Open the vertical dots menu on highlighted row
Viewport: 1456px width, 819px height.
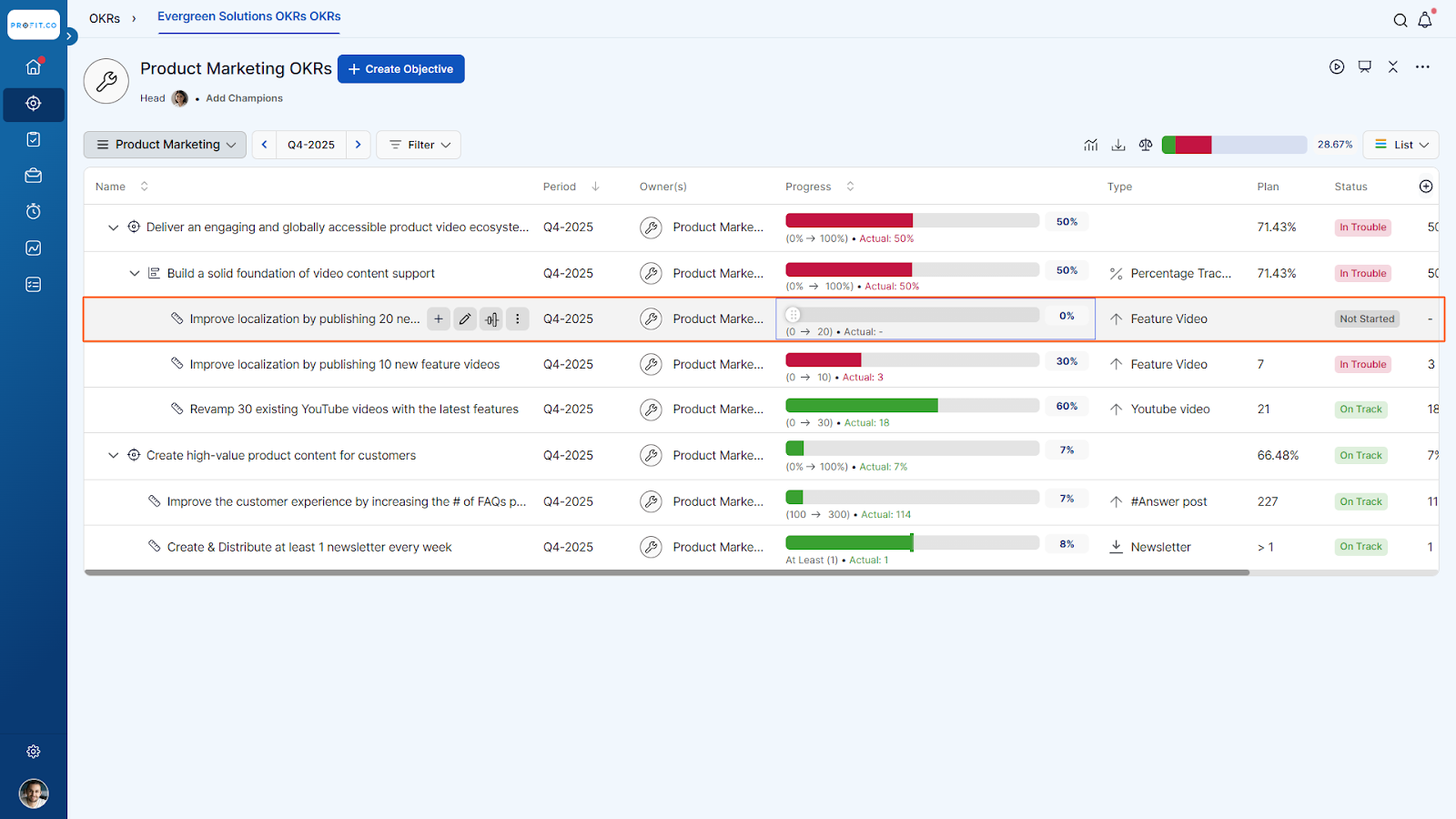tap(518, 319)
